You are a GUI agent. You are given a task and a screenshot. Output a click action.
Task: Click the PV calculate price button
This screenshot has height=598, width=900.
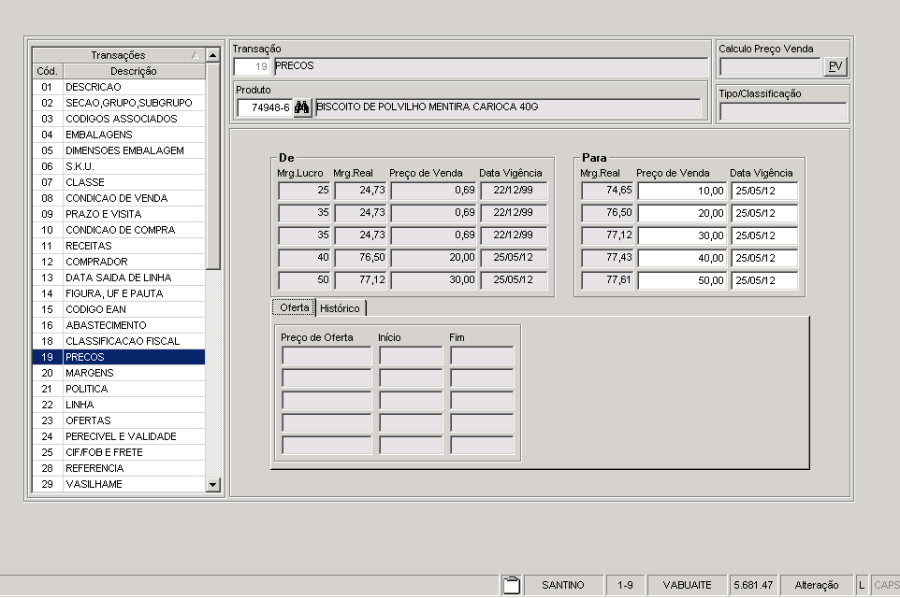point(835,66)
